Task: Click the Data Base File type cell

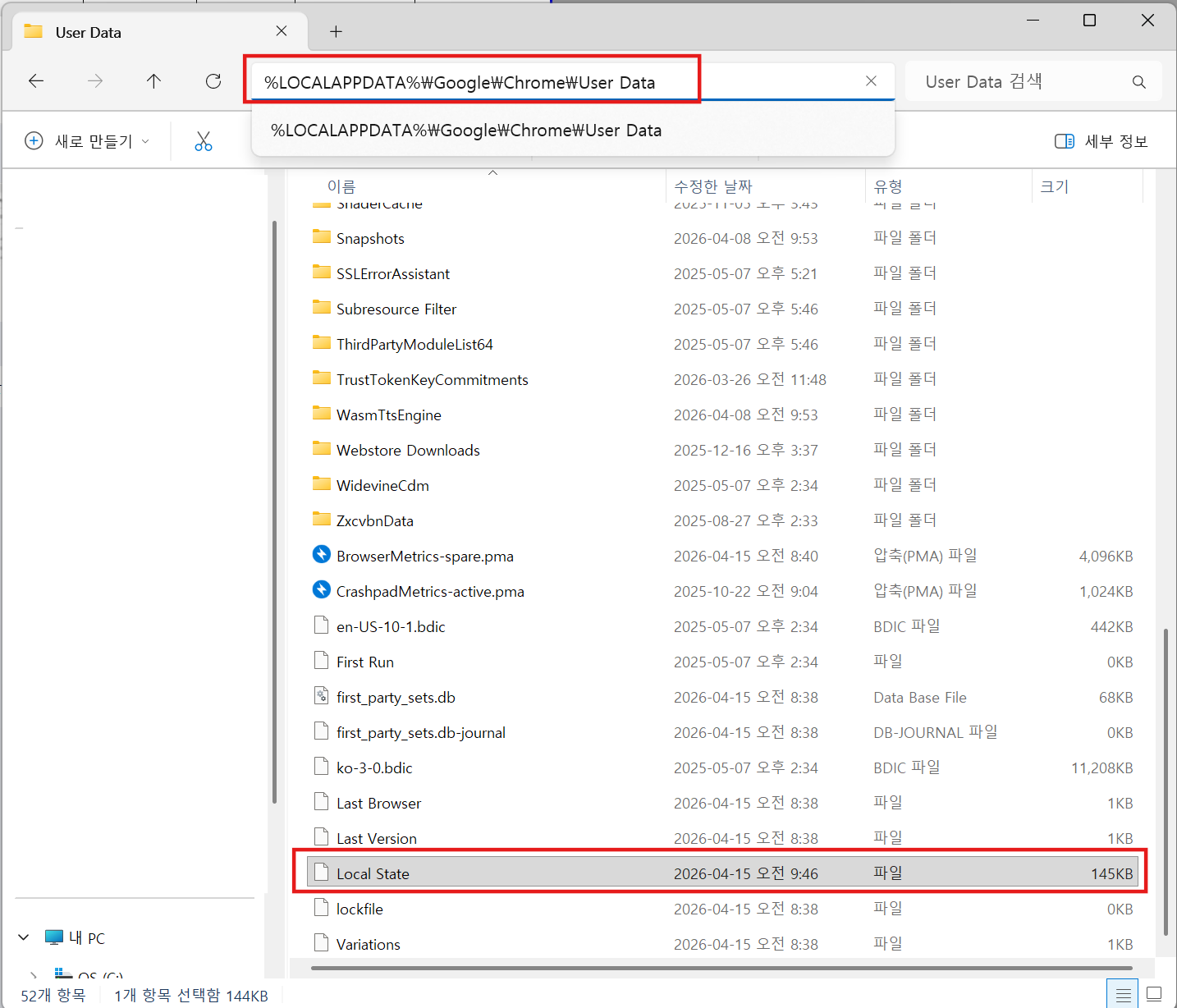Action: [920, 697]
